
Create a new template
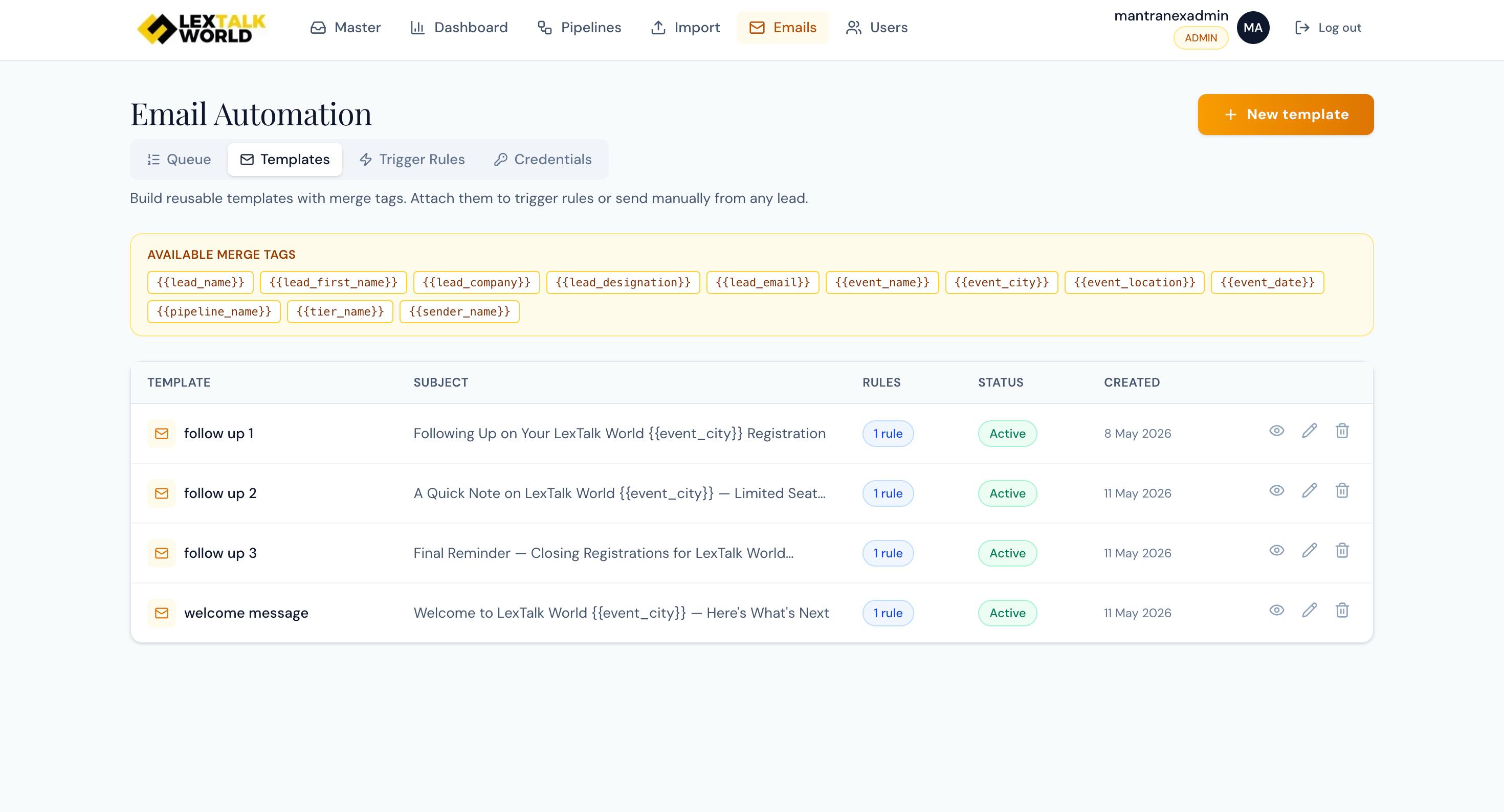(1286, 115)
